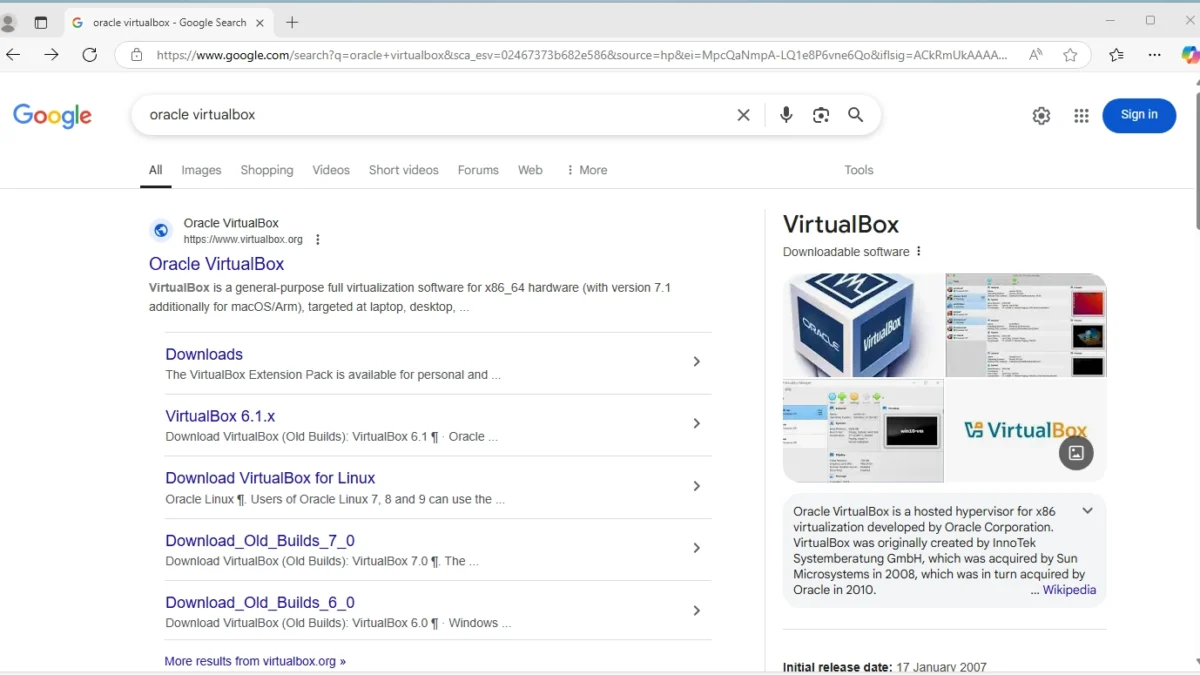Open more options beside Downloadable software
The height and width of the screenshot is (675, 1200).
coord(918,252)
